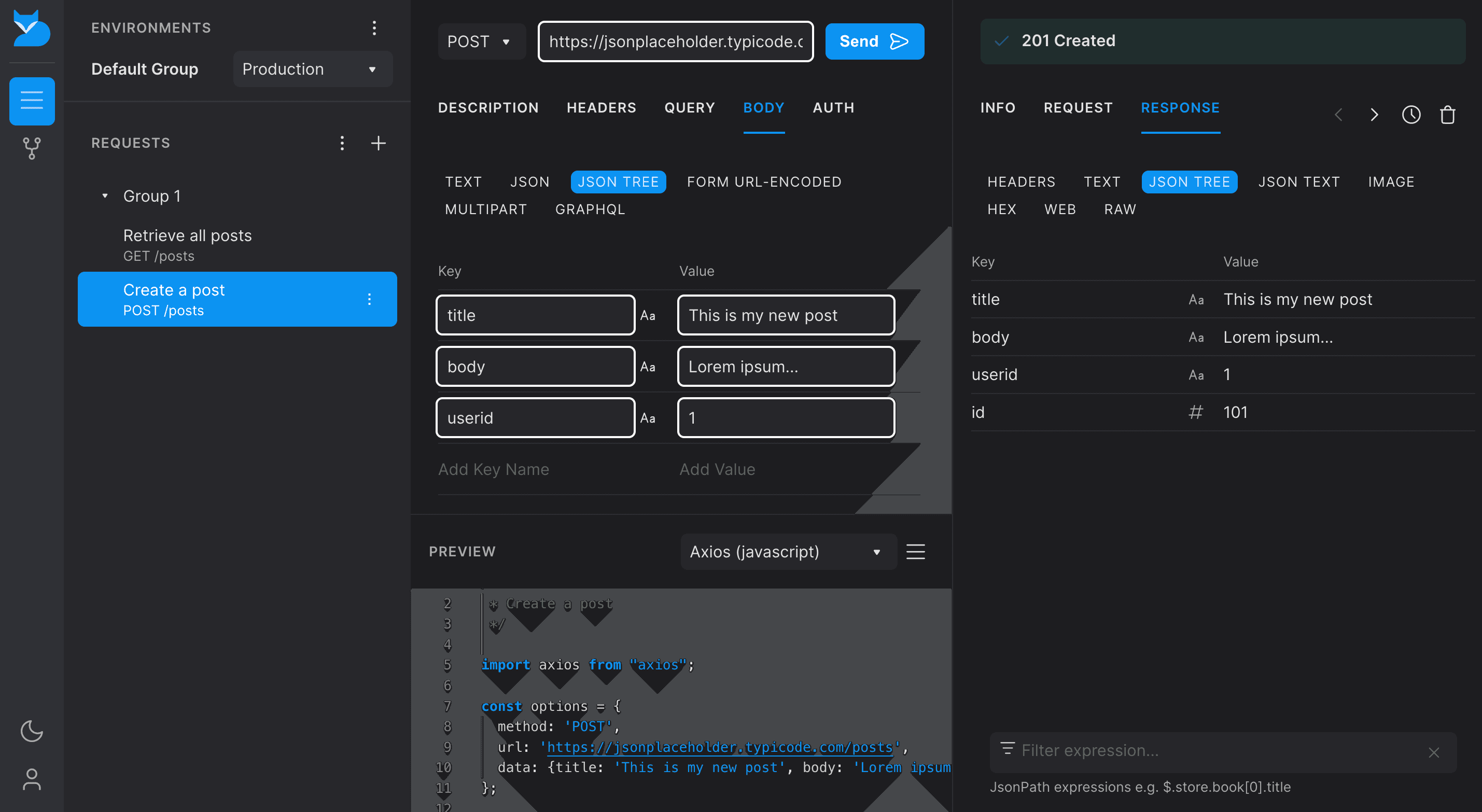Switch to request Headers tab
Screen dimensions: 1482x812
click(x=601, y=108)
